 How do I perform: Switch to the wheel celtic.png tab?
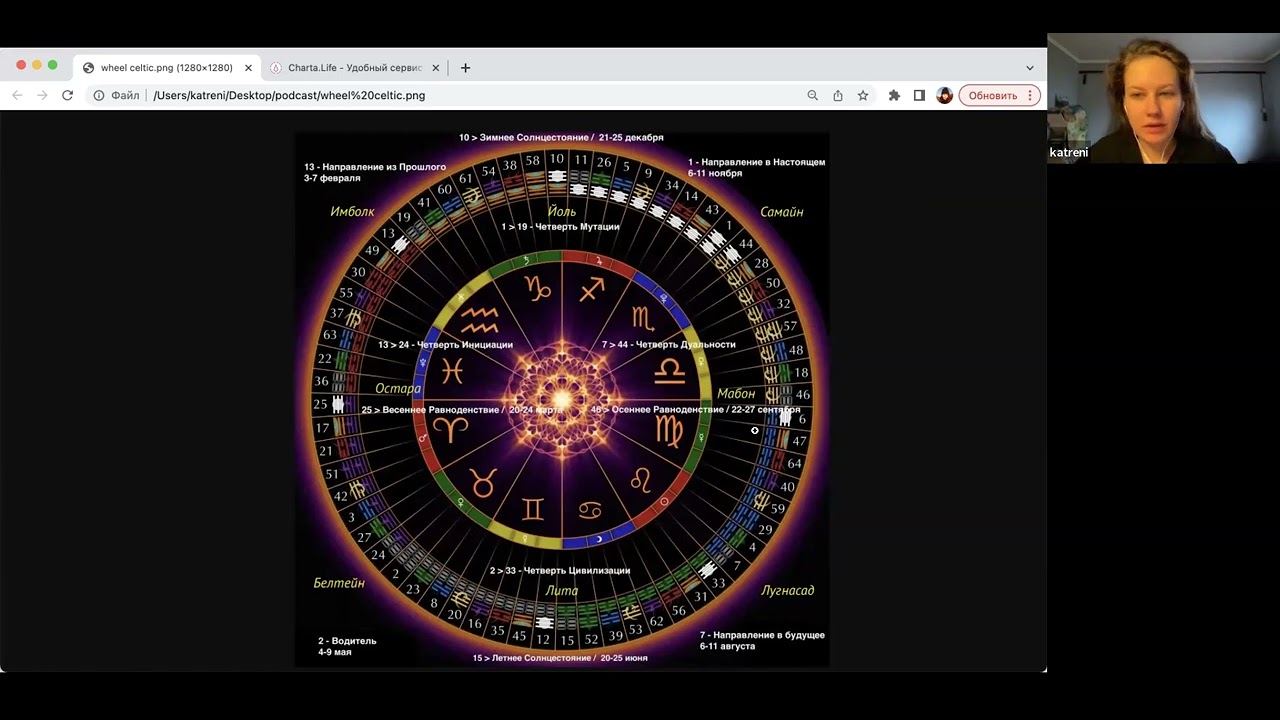pyautogui.click(x=166, y=68)
